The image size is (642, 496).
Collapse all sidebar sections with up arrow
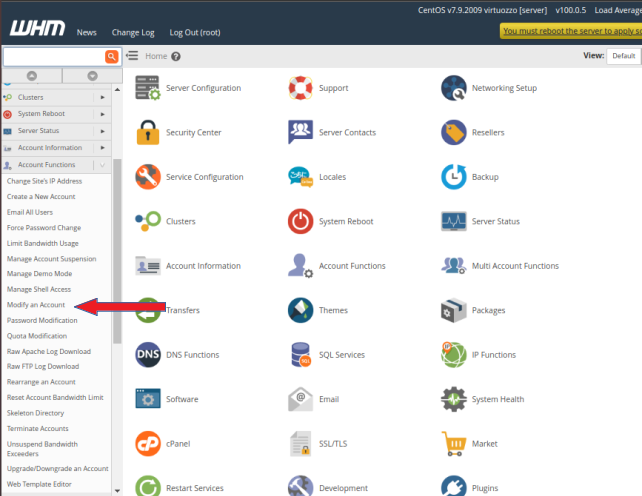pyautogui.click(x=32, y=76)
